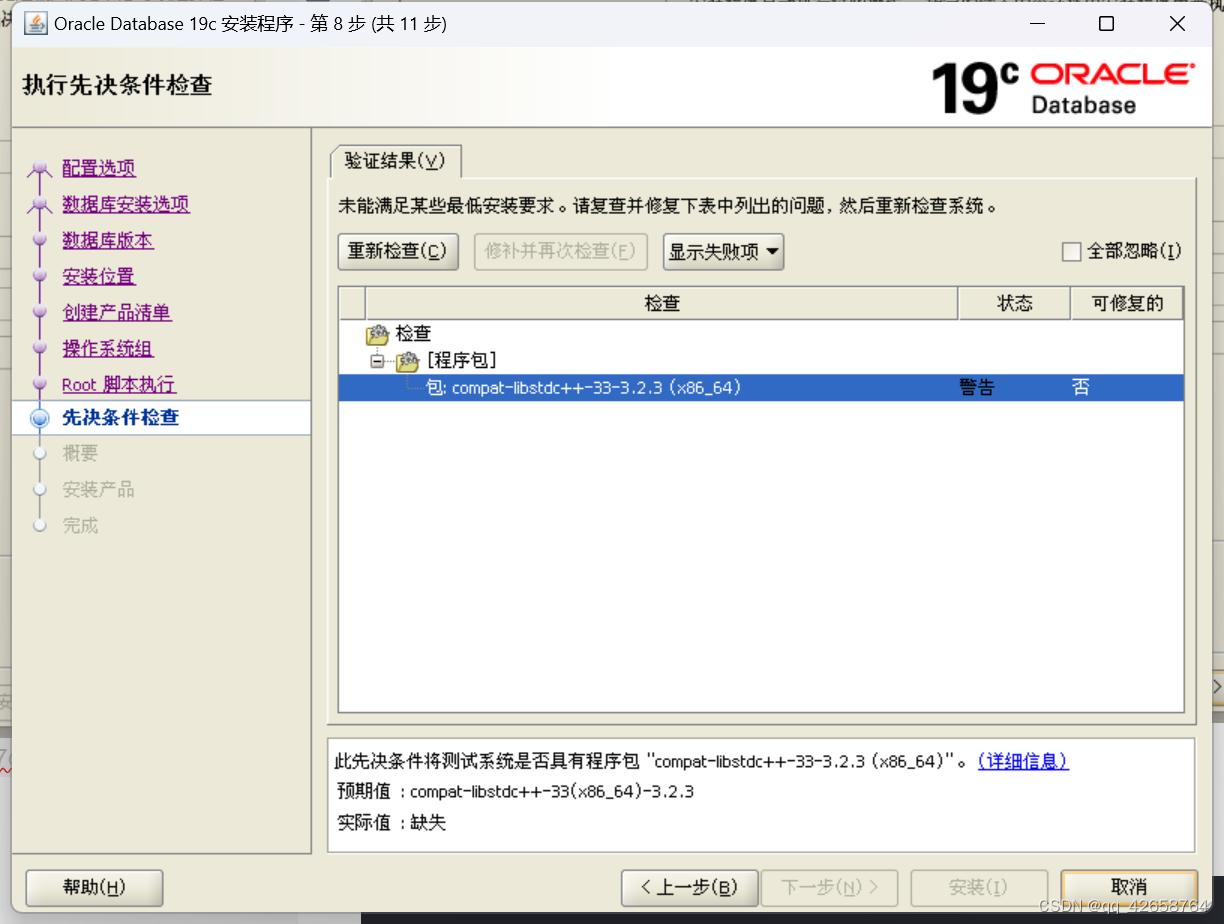1224x924 pixels.
Task: Click the 状态 column header
Action: 1014,303
